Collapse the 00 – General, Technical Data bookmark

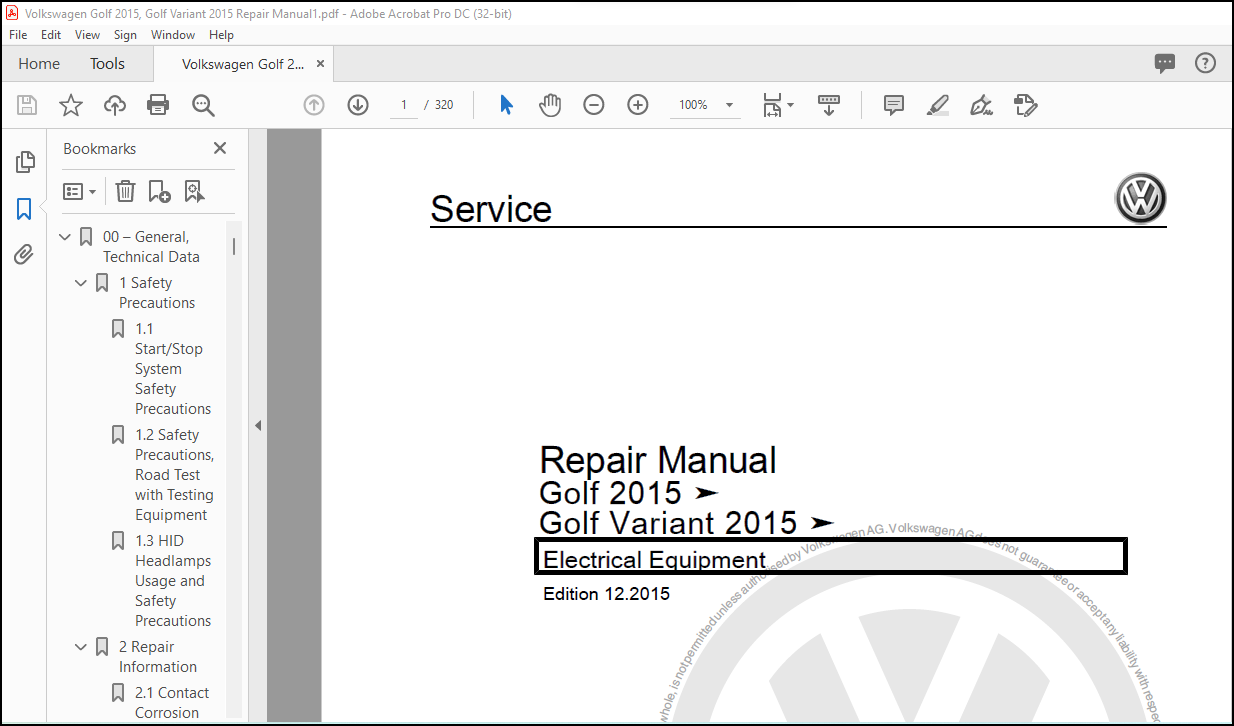tap(65, 237)
